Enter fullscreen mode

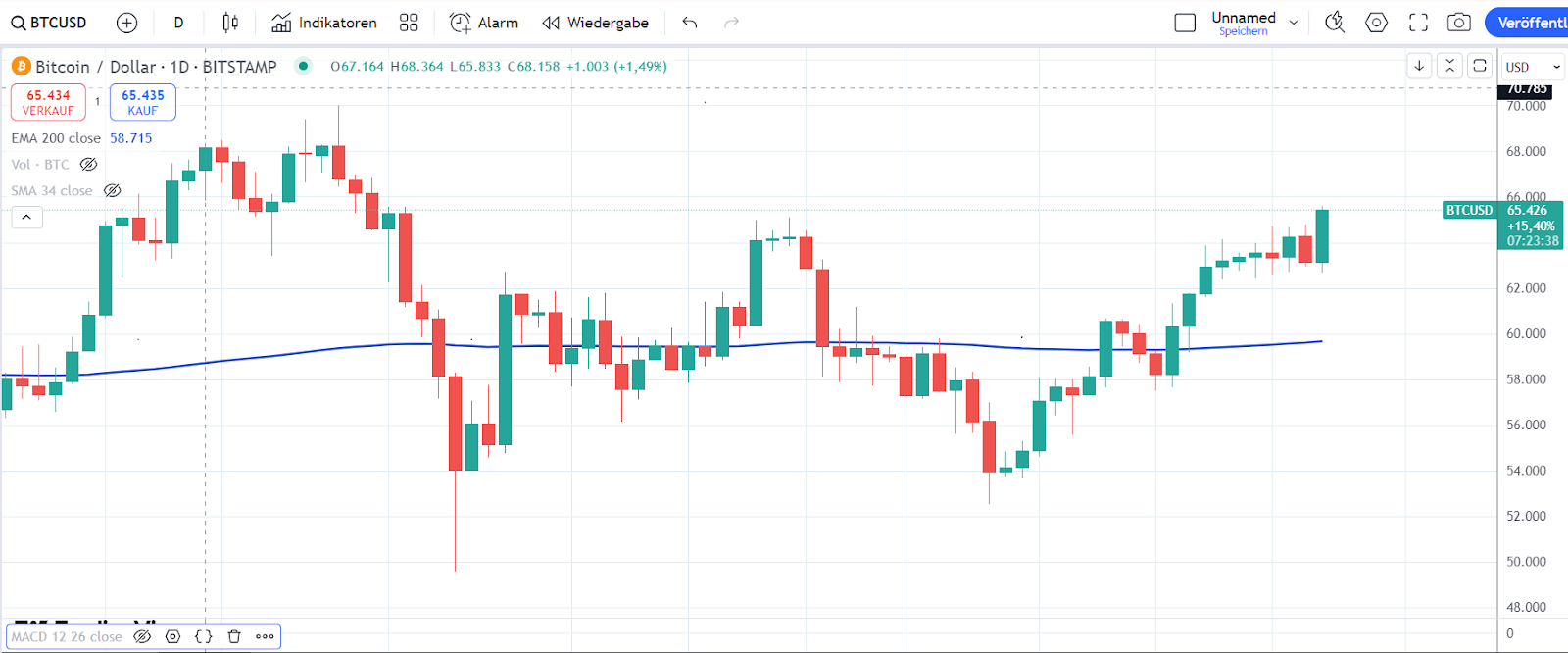(x=1418, y=23)
